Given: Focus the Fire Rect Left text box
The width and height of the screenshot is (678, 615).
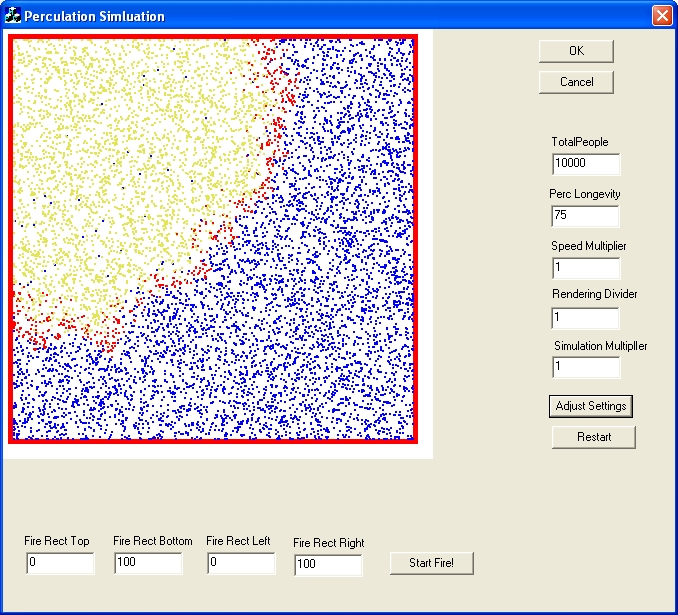Looking at the screenshot, I should pos(240,563).
